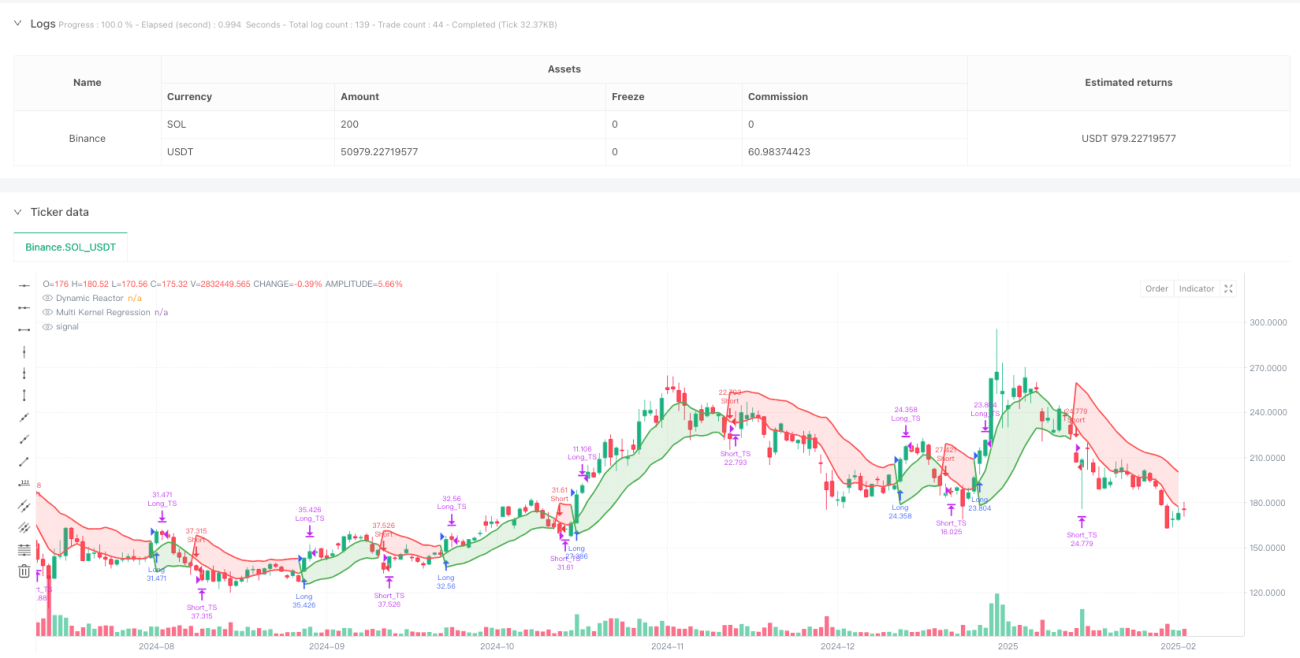
Task: Select the parallel channel drawing tool
Action: coord(24,505)
